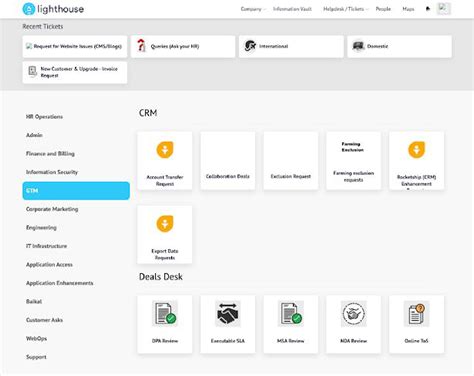Viewport: 474px width, 376px height.
Task: Click the MSA Review document icon
Action: tap(291, 313)
